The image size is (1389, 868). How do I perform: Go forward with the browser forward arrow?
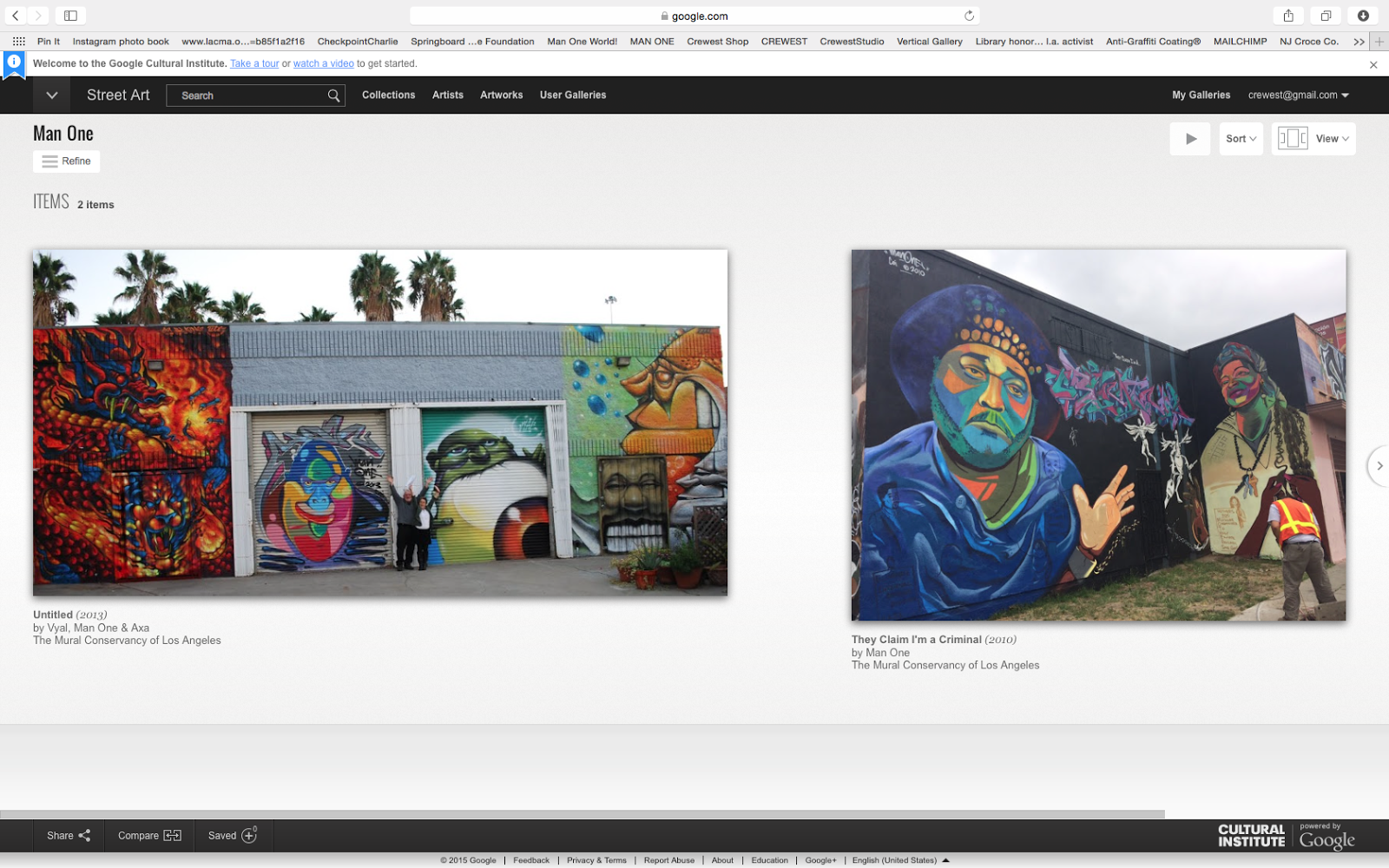[38, 16]
